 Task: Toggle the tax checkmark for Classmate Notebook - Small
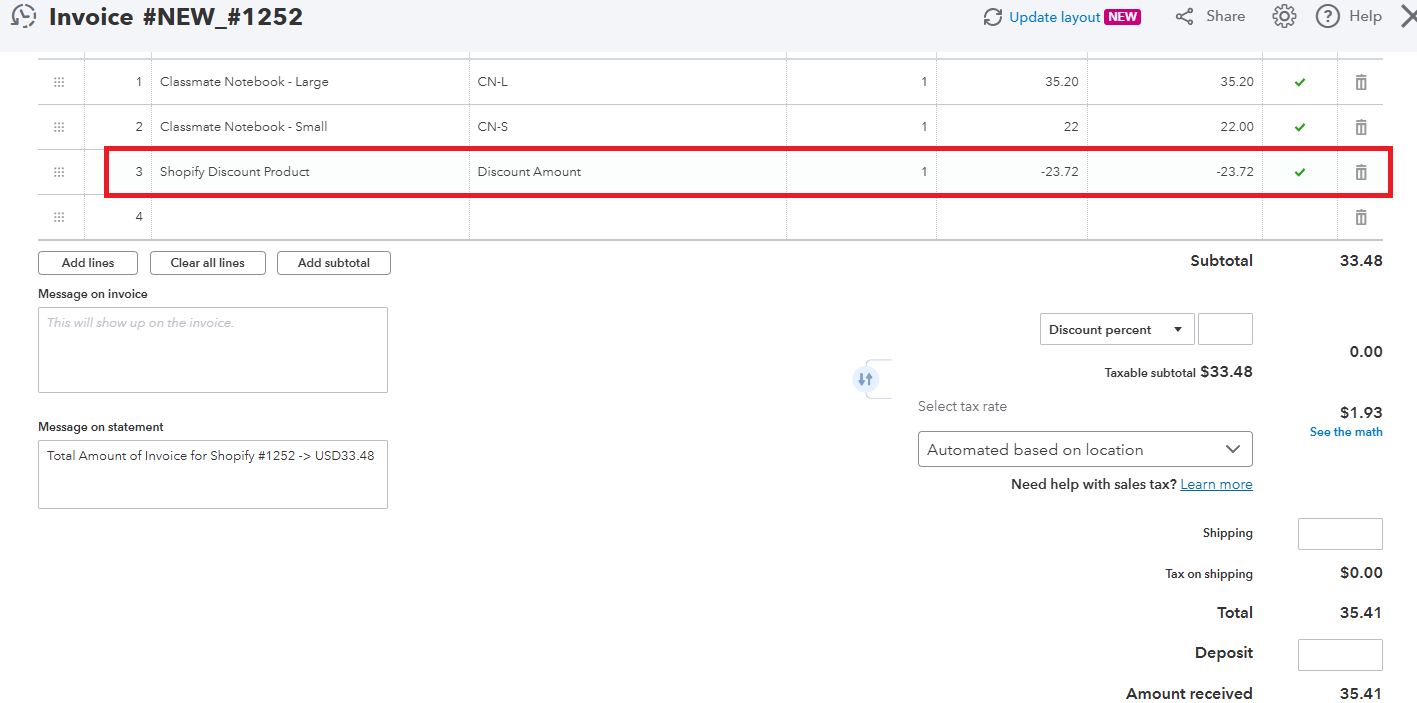tap(1299, 127)
